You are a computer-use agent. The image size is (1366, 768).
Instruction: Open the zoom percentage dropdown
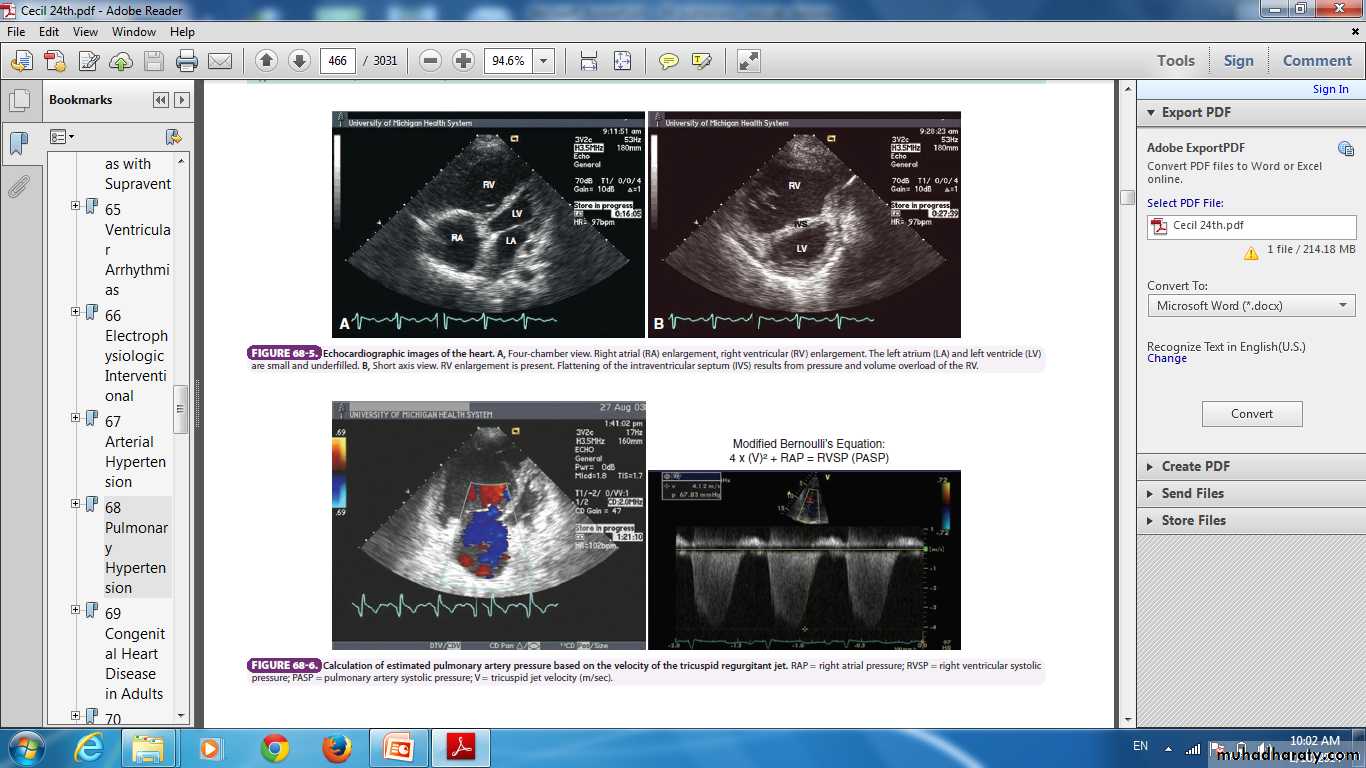[544, 61]
